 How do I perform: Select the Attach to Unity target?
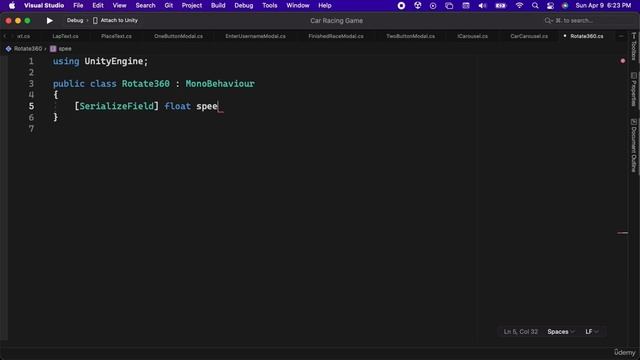click(116, 20)
